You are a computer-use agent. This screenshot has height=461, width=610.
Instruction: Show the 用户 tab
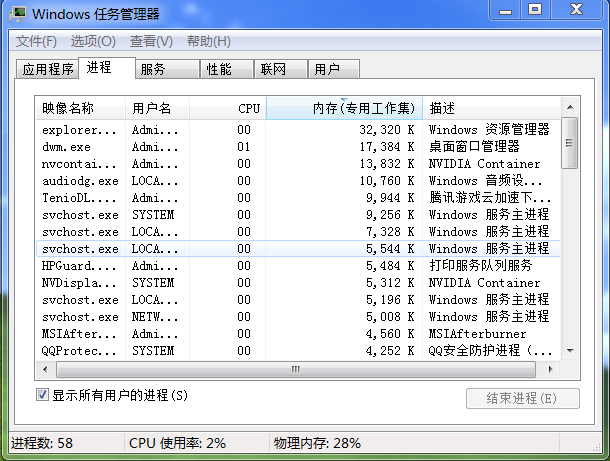[333, 69]
